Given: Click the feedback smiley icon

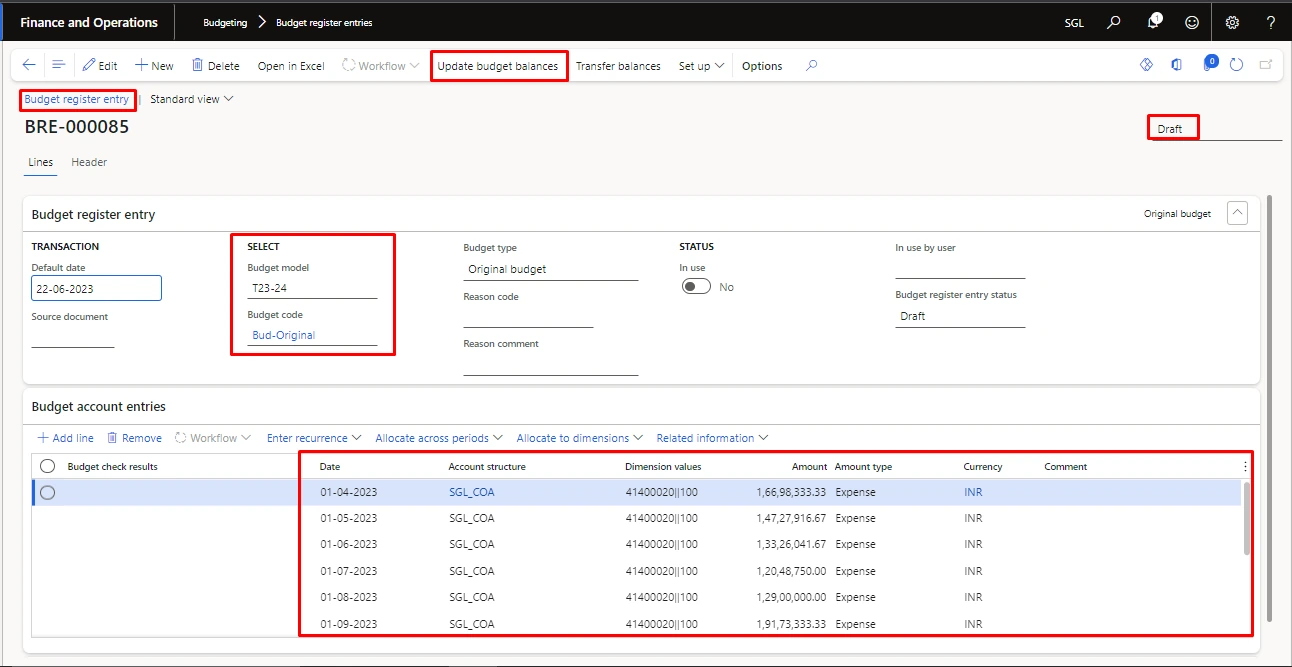Looking at the screenshot, I should [x=1191, y=22].
